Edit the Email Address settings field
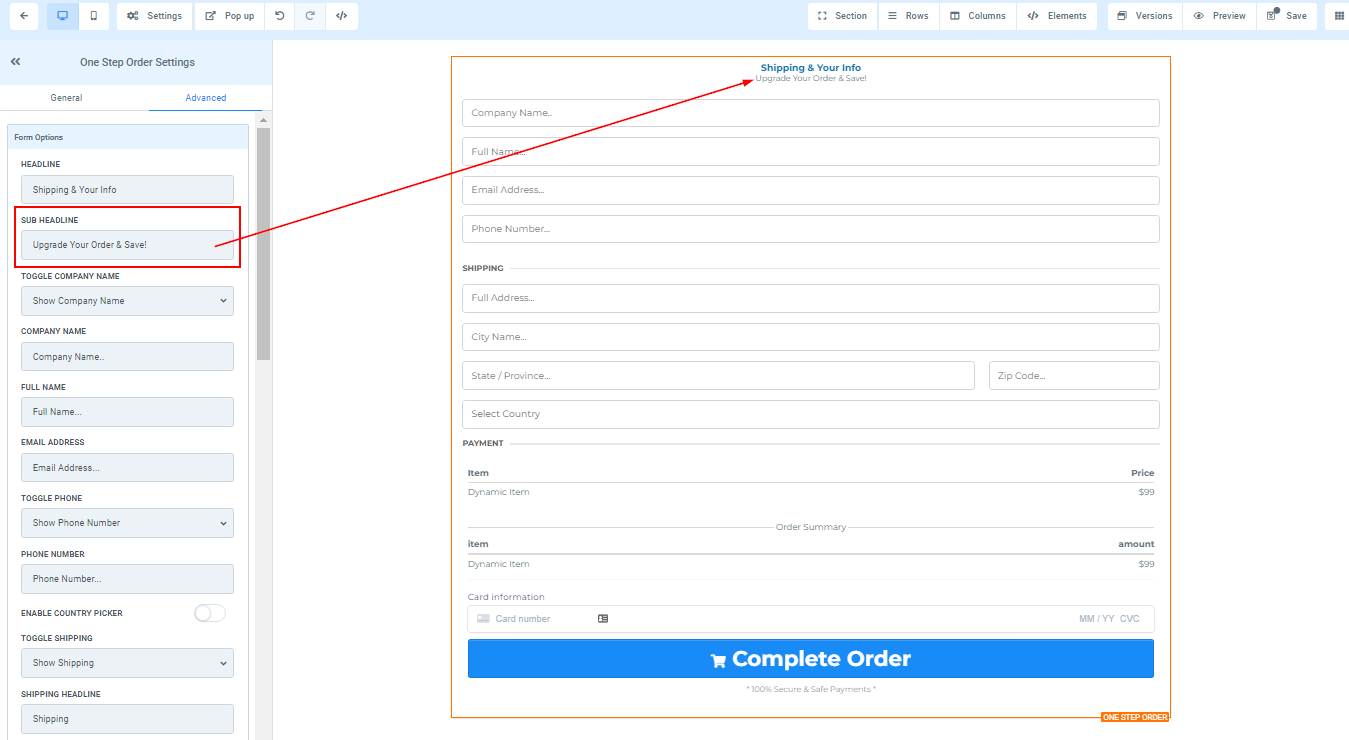Viewport: 1349px width, 740px height. pos(127,468)
